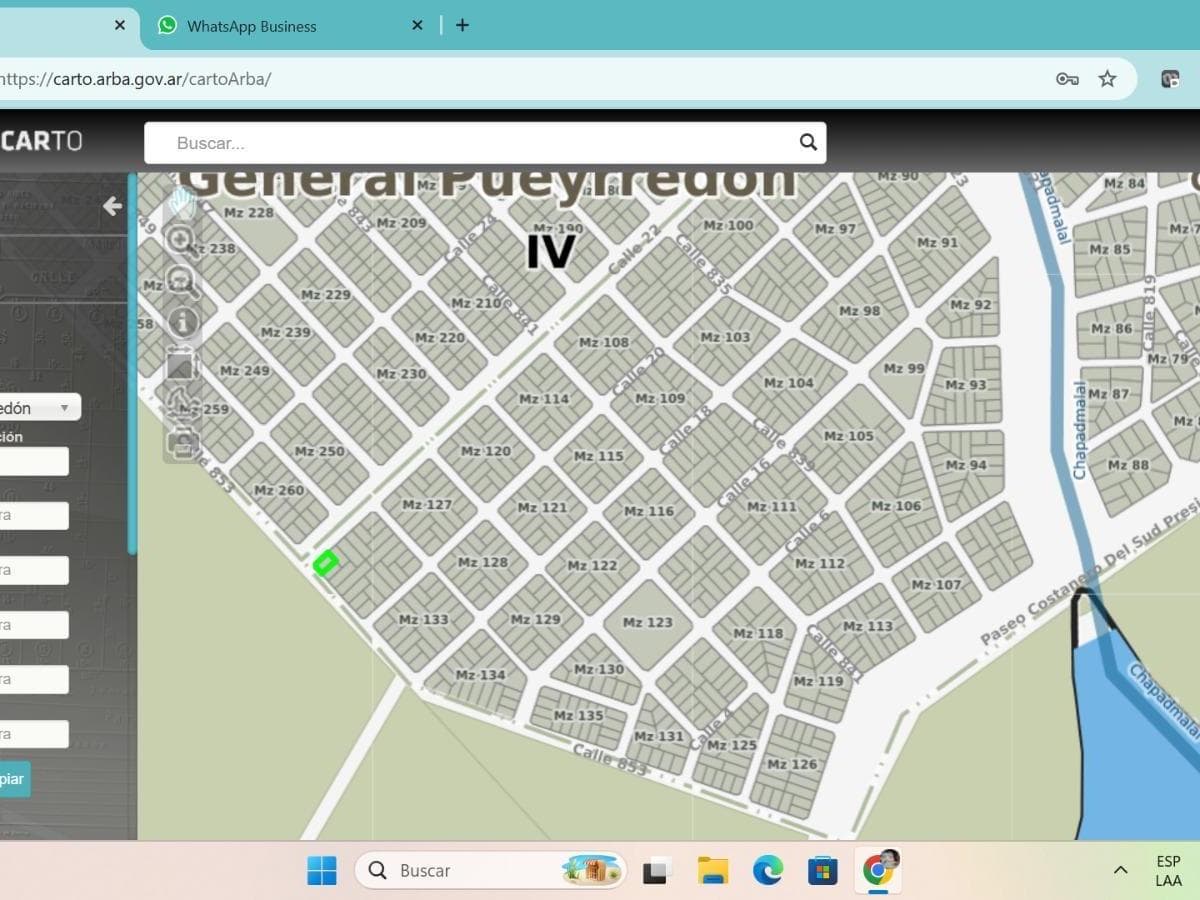Open the password key icon

coord(1067,79)
